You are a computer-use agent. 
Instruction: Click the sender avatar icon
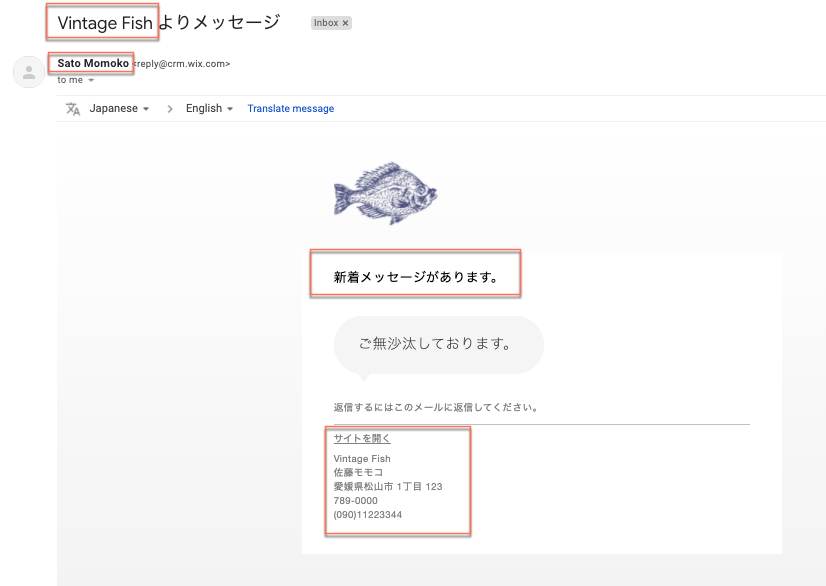[29, 72]
